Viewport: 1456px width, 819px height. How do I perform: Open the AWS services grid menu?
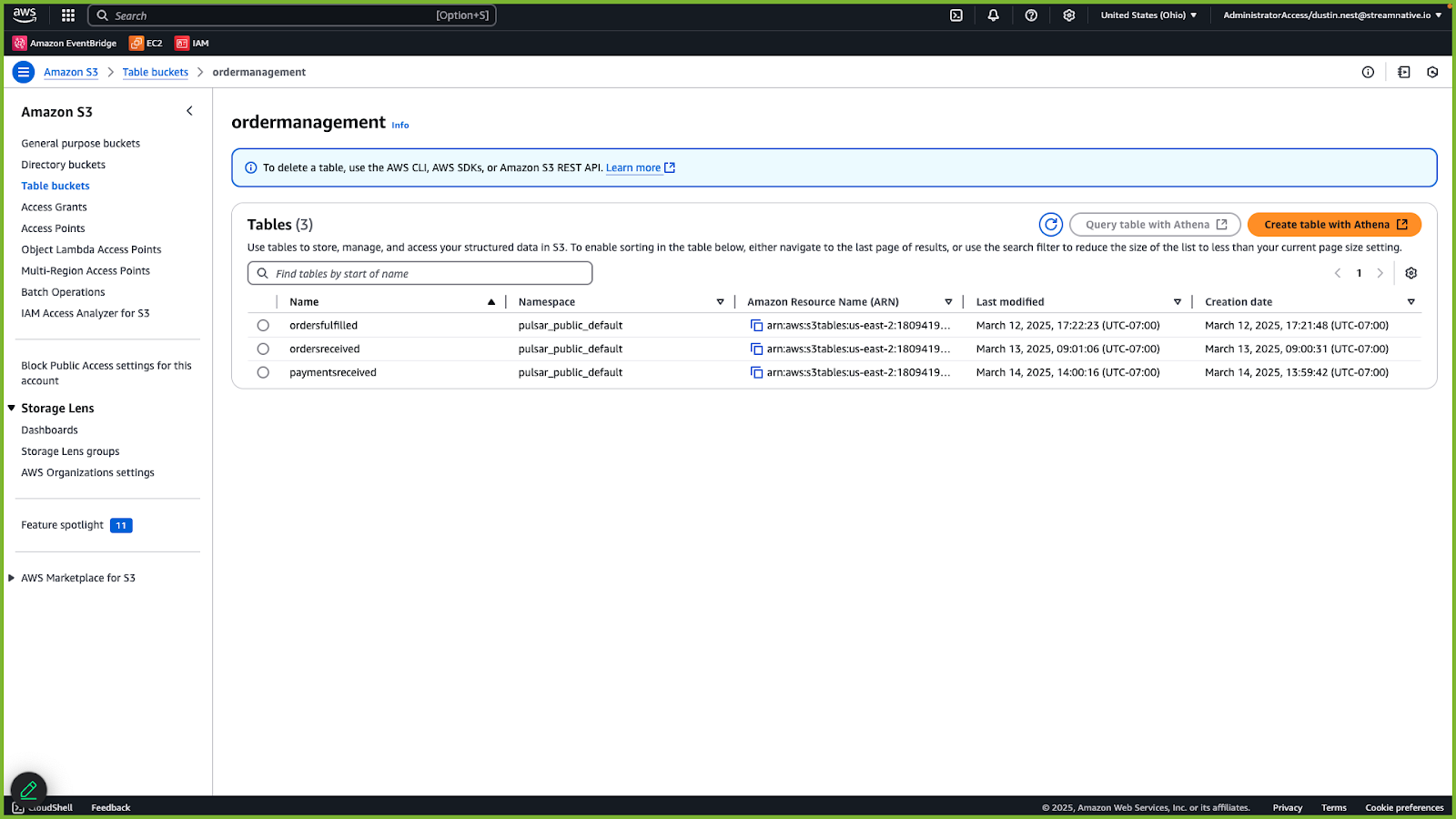tap(68, 15)
